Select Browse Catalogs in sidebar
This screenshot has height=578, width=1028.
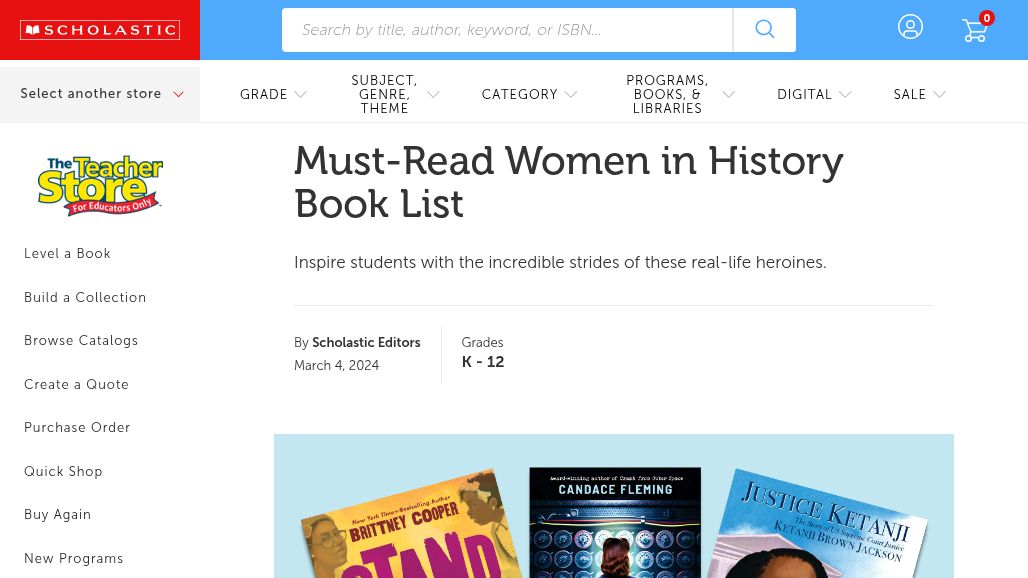coord(81,341)
